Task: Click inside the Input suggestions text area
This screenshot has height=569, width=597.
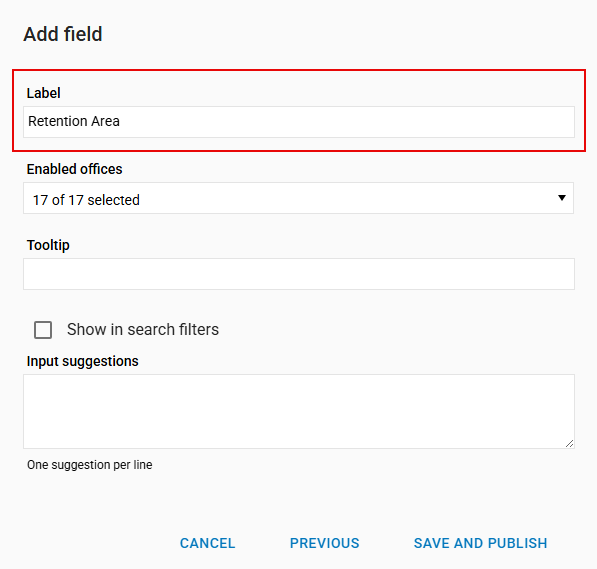Action: (299, 411)
